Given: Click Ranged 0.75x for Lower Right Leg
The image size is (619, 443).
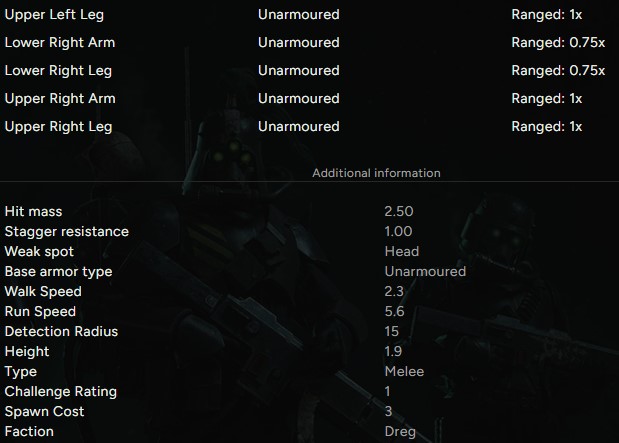Looking at the screenshot, I should click(x=558, y=71).
